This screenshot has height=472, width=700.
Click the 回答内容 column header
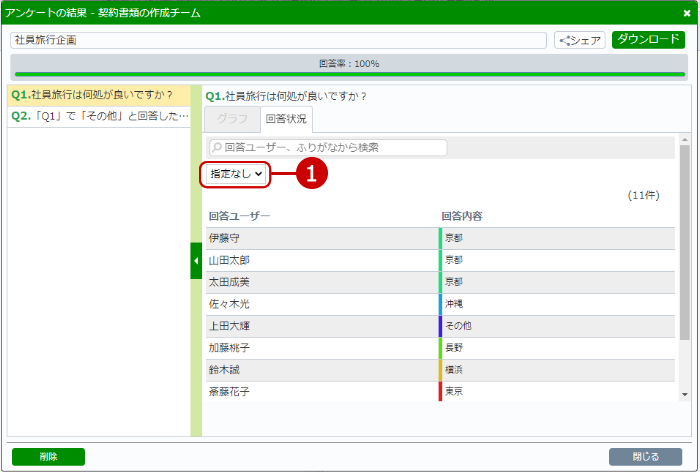point(462,216)
